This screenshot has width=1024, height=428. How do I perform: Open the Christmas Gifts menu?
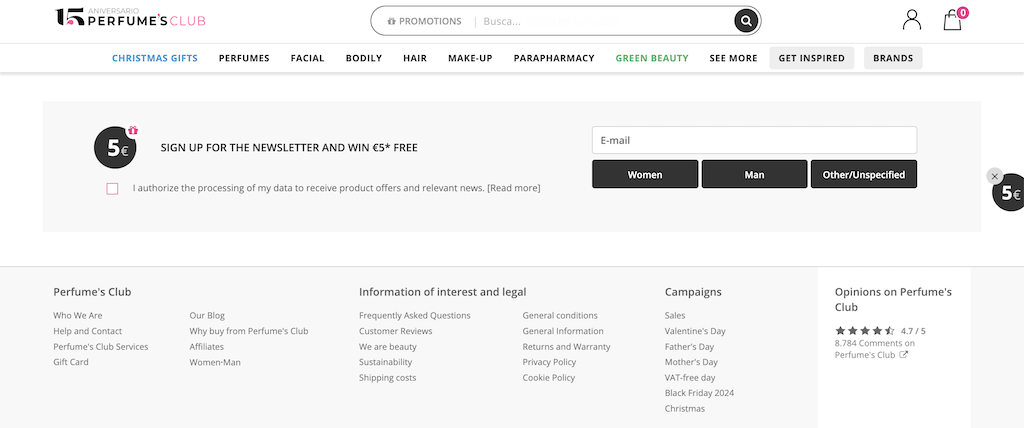[x=155, y=58]
